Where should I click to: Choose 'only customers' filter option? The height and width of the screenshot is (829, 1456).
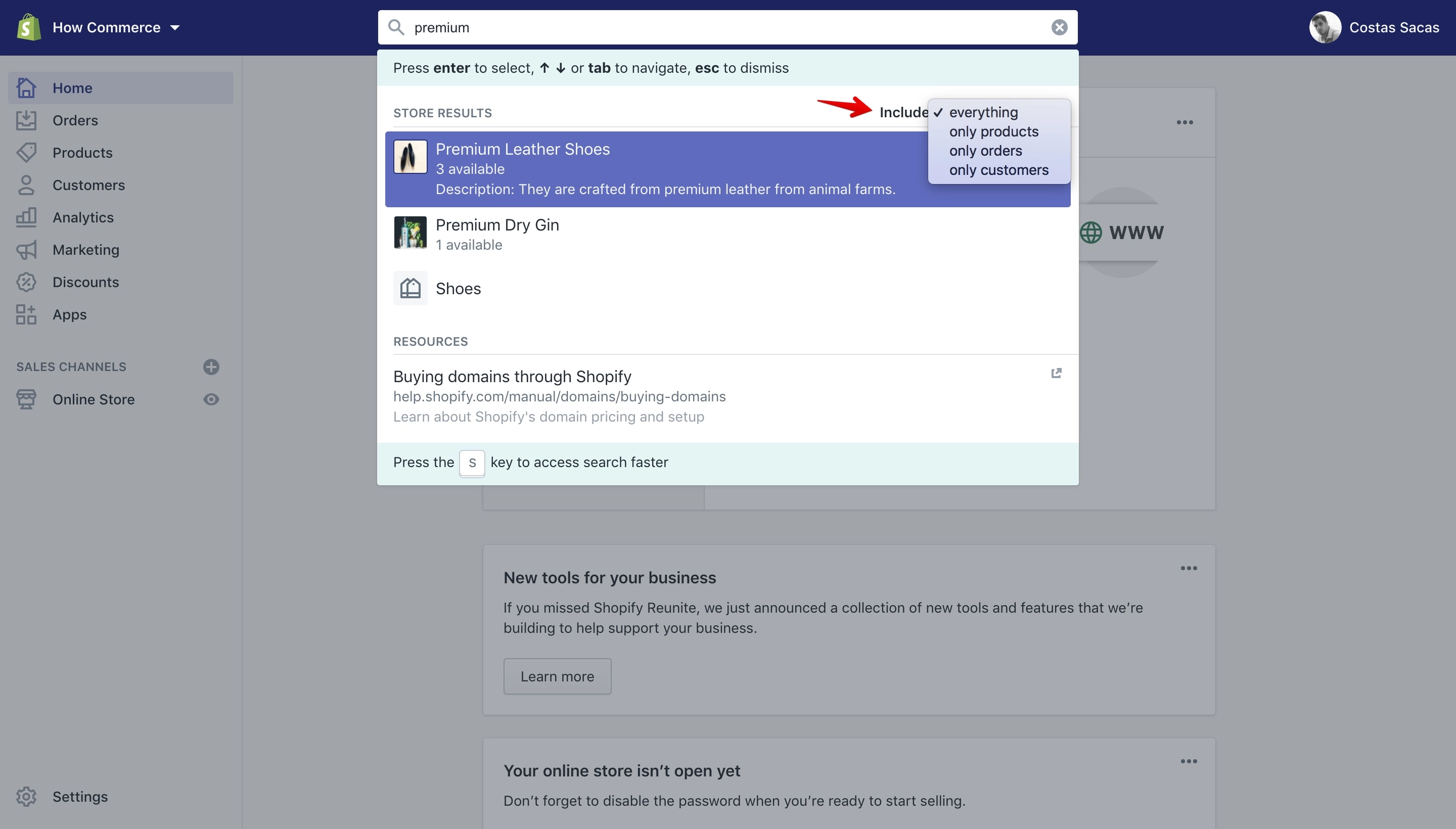[x=999, y=170]
